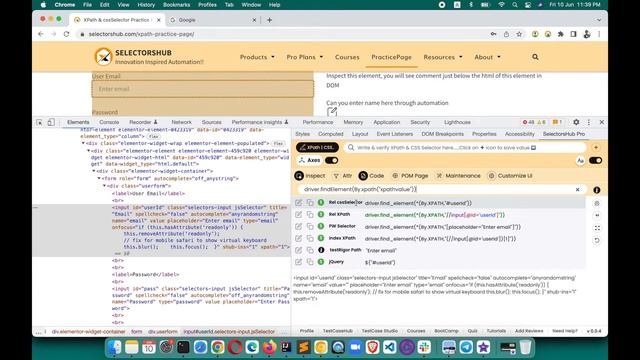Image resolution: width=640 pixels, height=360 pixels.
Task: Toggle the Axes switch
Action: [x=331, y=160]
